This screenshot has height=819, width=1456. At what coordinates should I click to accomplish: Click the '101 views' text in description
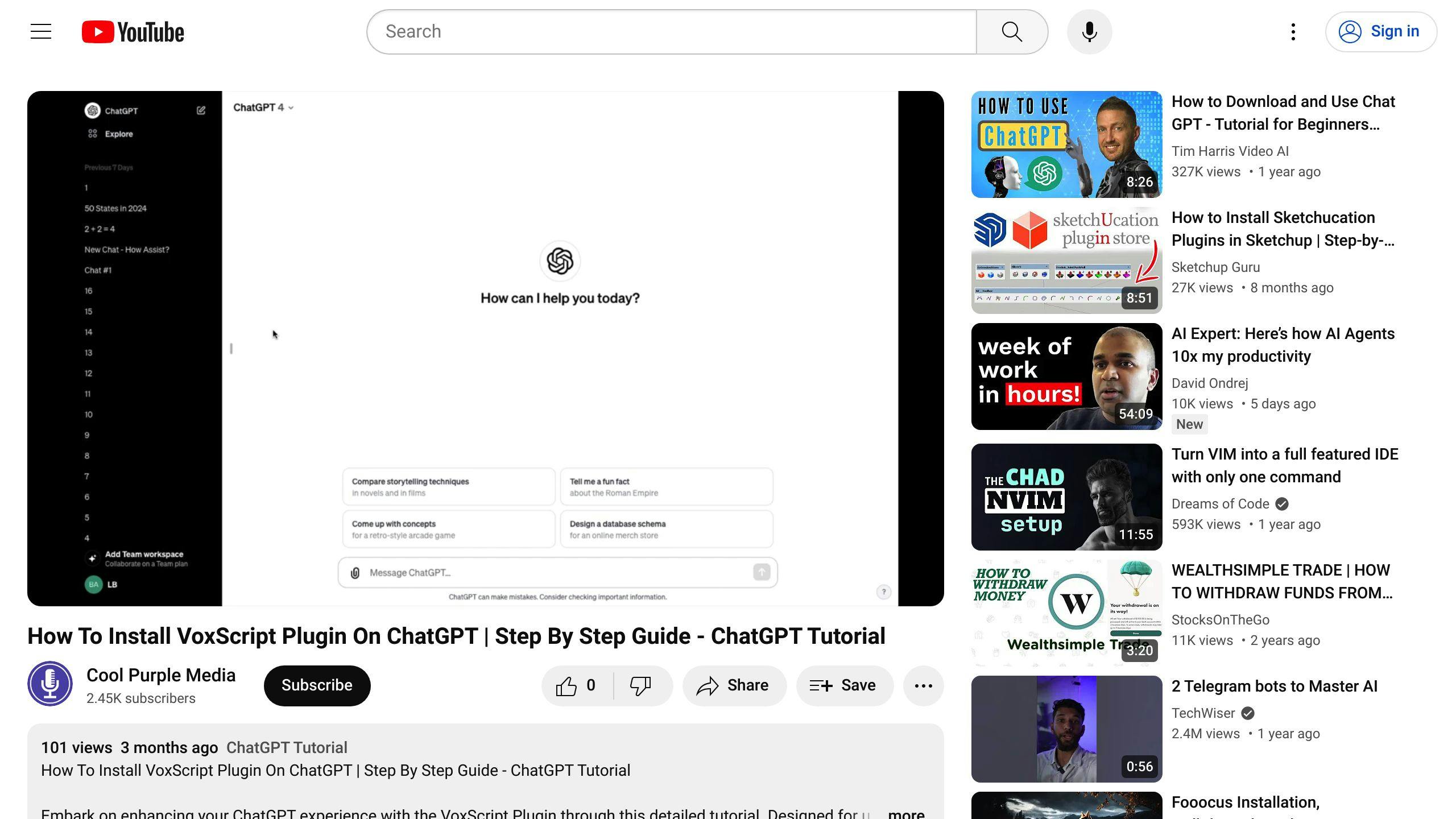coord(76,747)
